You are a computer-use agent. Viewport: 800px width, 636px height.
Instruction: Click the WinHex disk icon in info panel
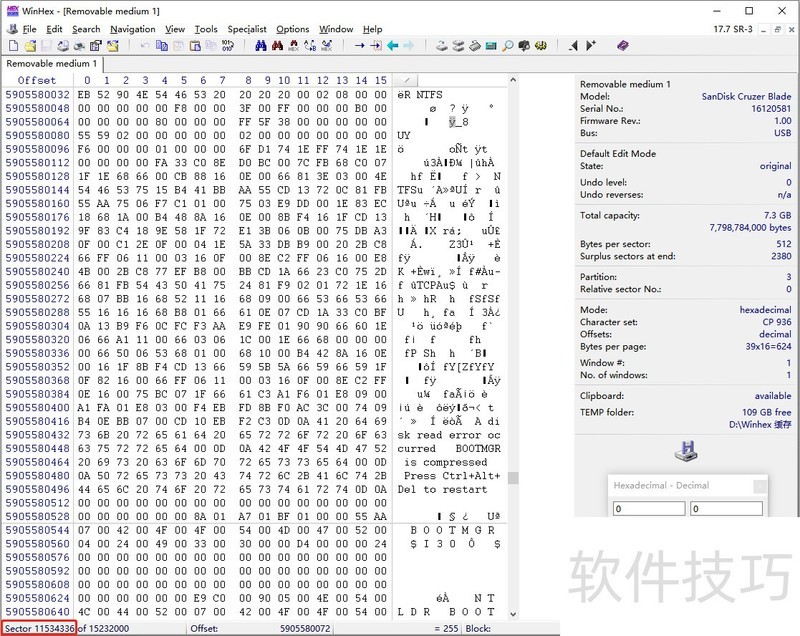[x=687, y=452]
